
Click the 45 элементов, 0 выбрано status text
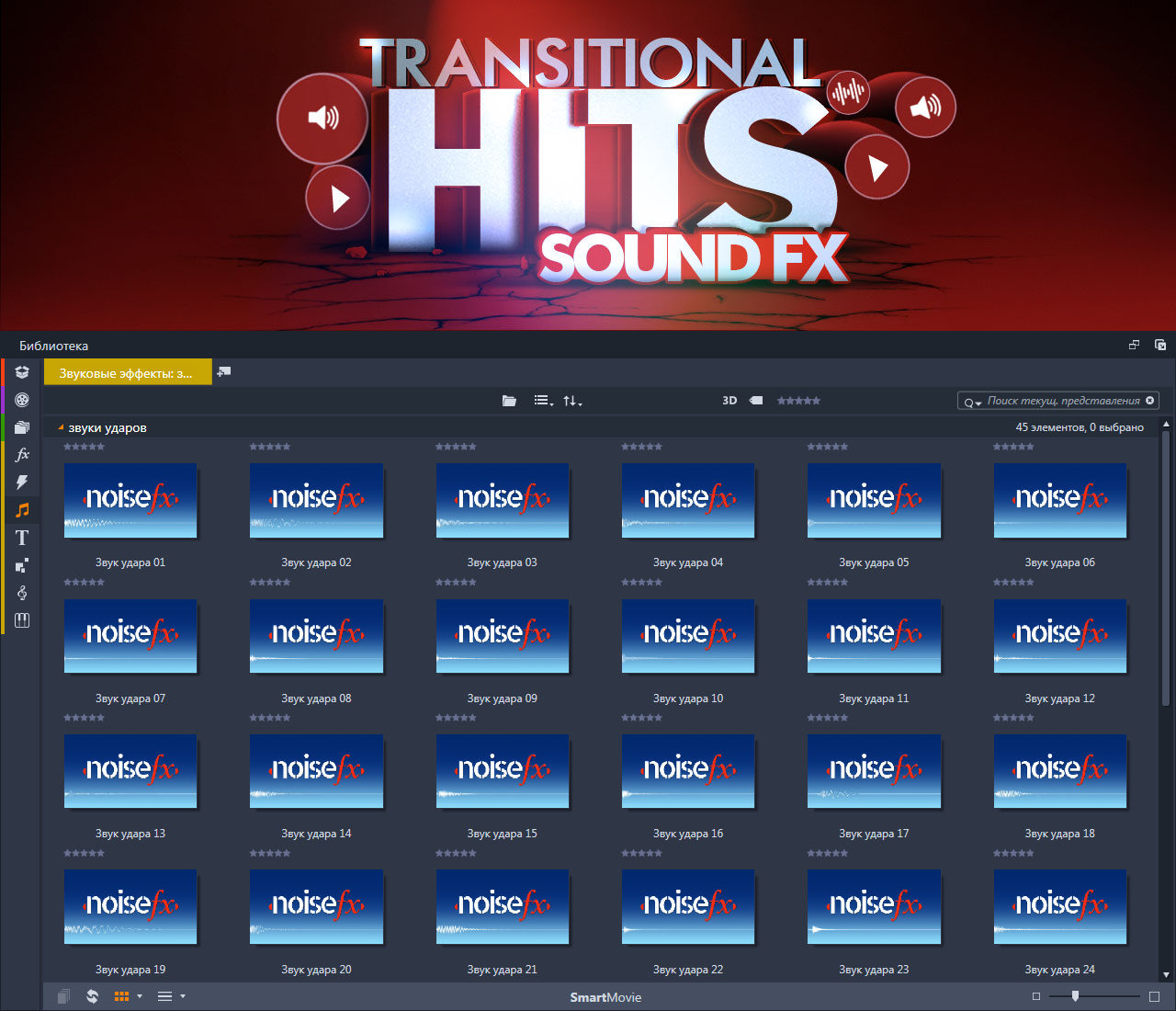1080,427
